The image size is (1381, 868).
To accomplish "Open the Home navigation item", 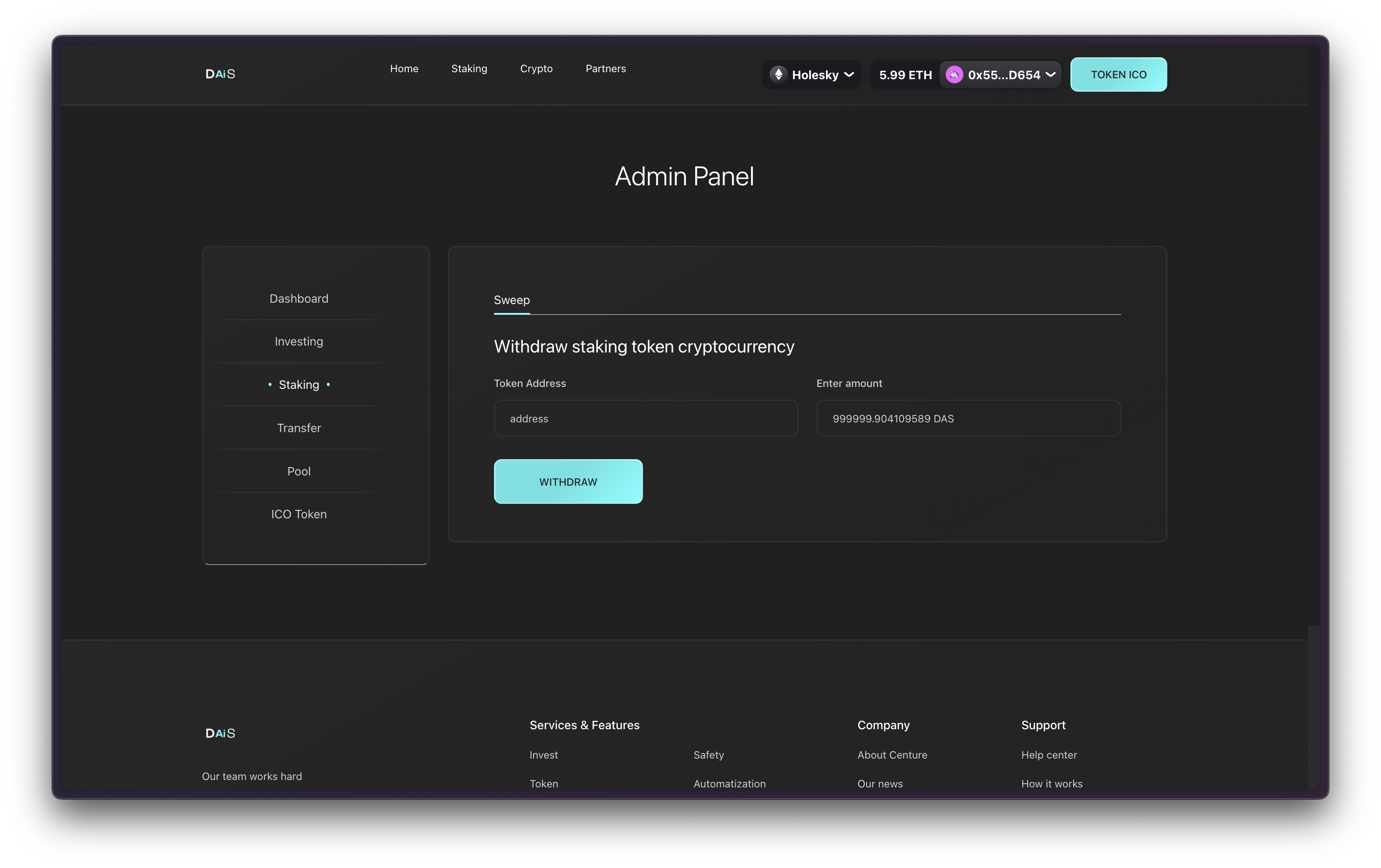I will click(404, 68).
